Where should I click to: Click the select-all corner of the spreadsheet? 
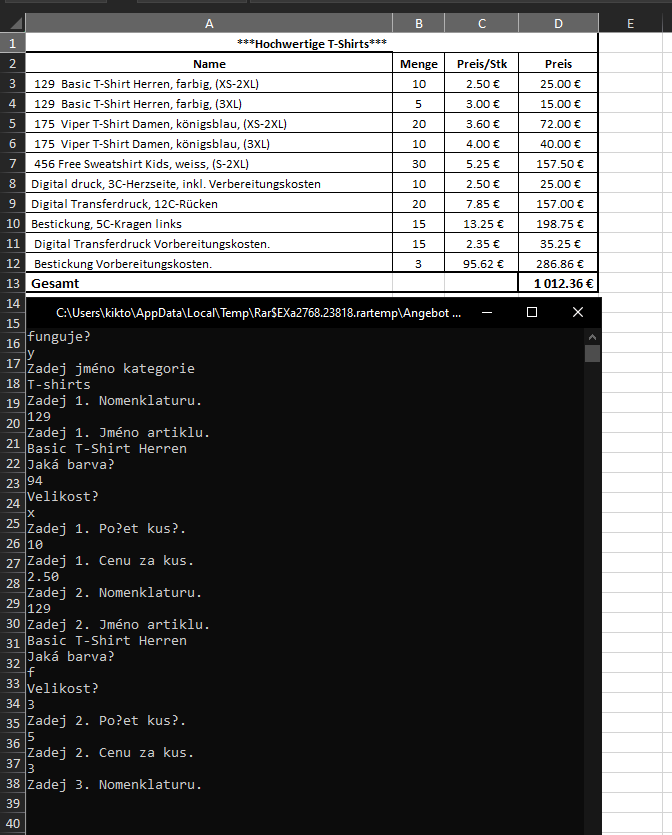coord(13,23)
